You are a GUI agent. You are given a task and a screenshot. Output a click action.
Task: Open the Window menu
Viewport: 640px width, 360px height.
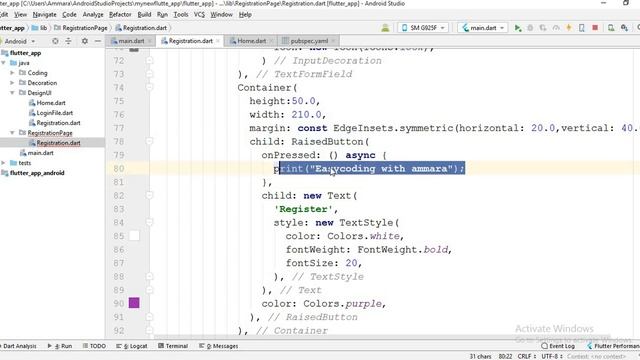(221, 15)
